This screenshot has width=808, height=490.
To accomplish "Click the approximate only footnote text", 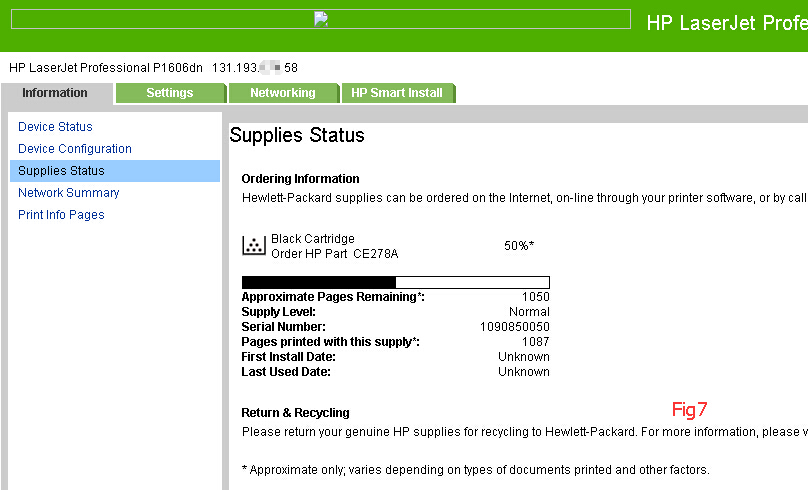I will click(x=476, y=470).
